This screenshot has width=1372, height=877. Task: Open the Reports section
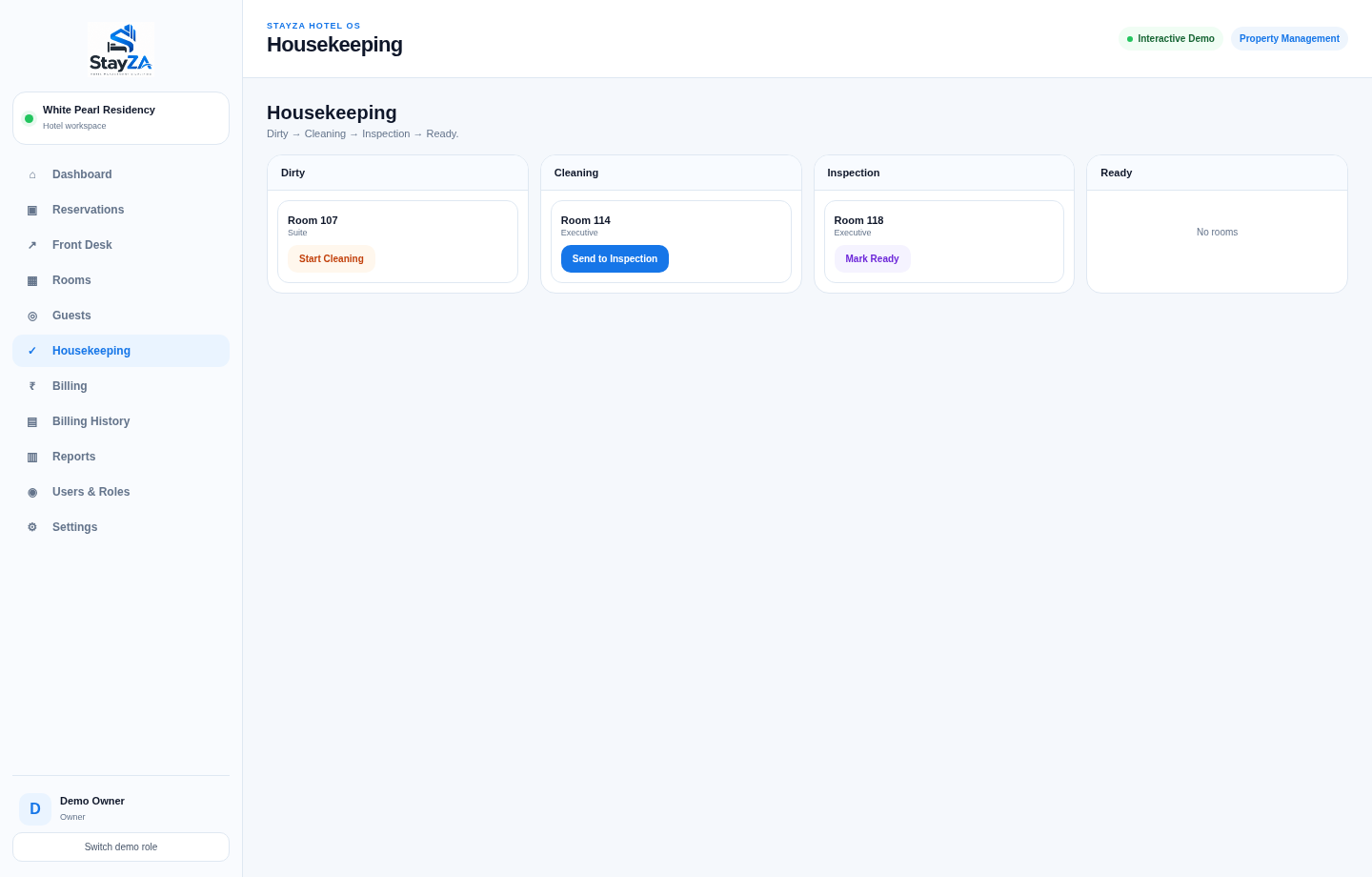click(121, 457)
